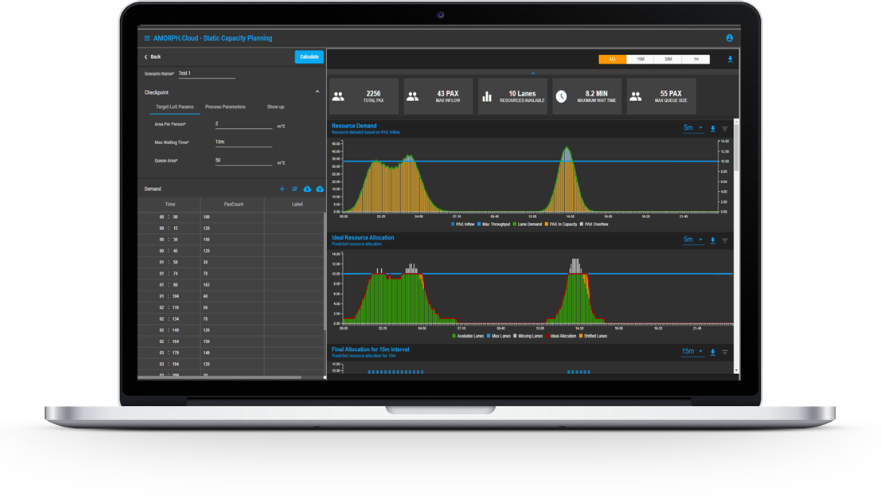Click the Resource Demand chart title

coord(354,126)
